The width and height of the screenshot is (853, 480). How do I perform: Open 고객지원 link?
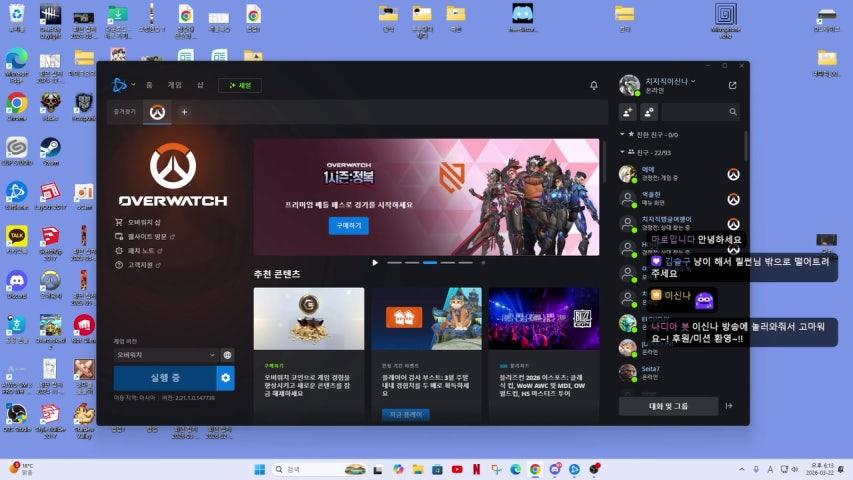point(138,264)
